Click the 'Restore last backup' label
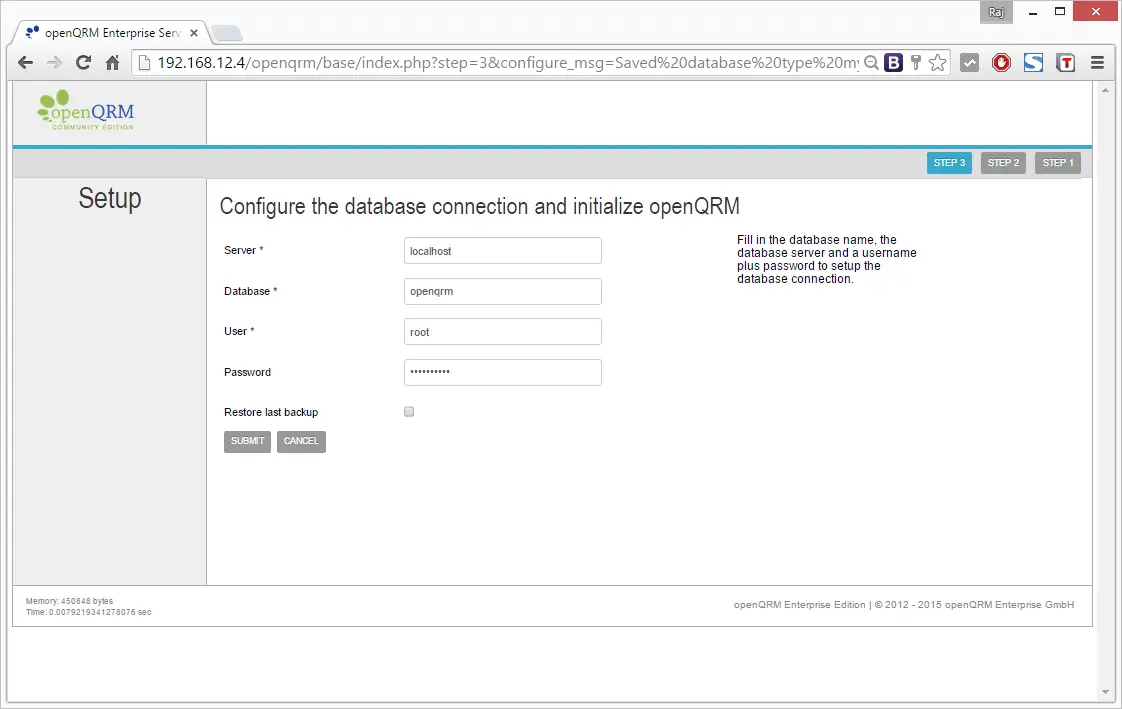1122x709 pixels. click(x=270, y=413)
